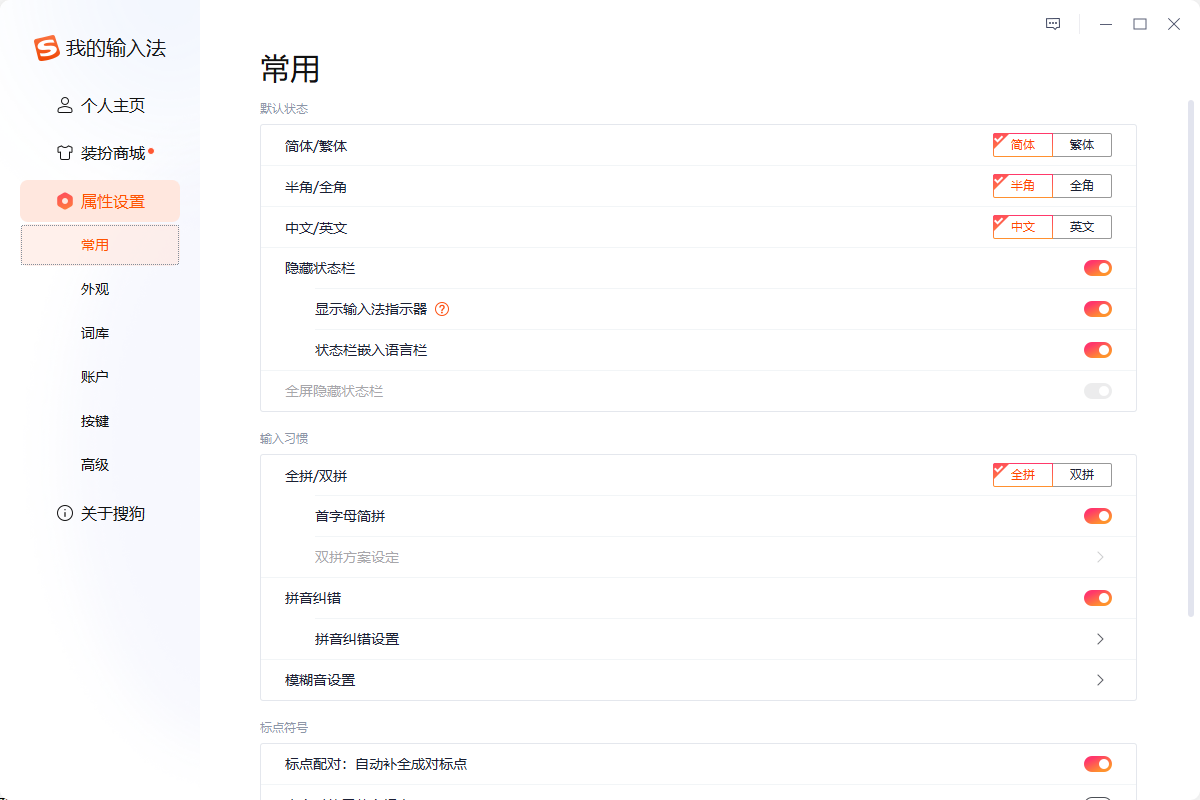Open the 词库 section in sidebar
This screenshot has width=1200, height=800.
(x=95, y=332)
